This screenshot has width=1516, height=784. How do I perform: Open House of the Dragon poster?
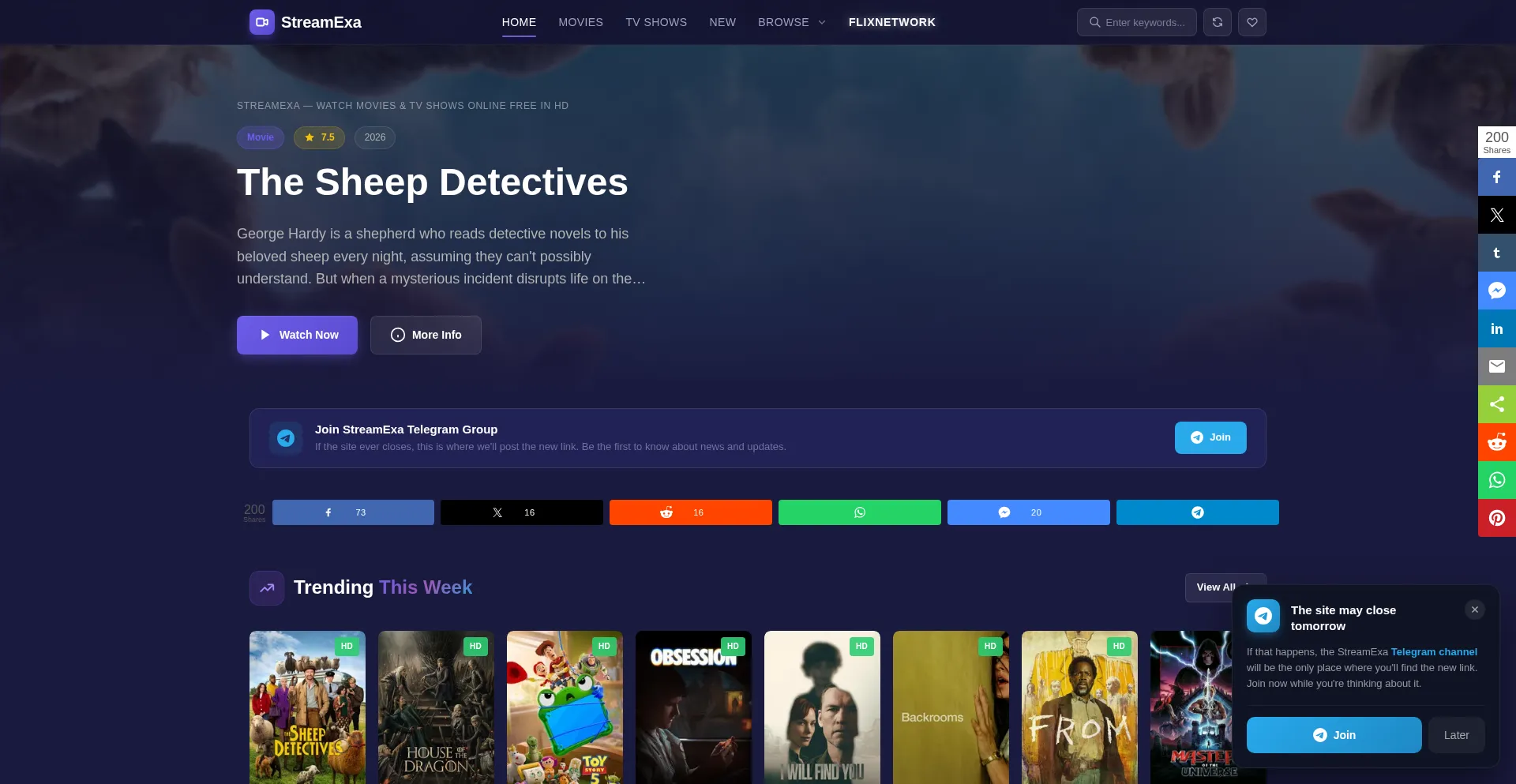[x=436, y=707]
